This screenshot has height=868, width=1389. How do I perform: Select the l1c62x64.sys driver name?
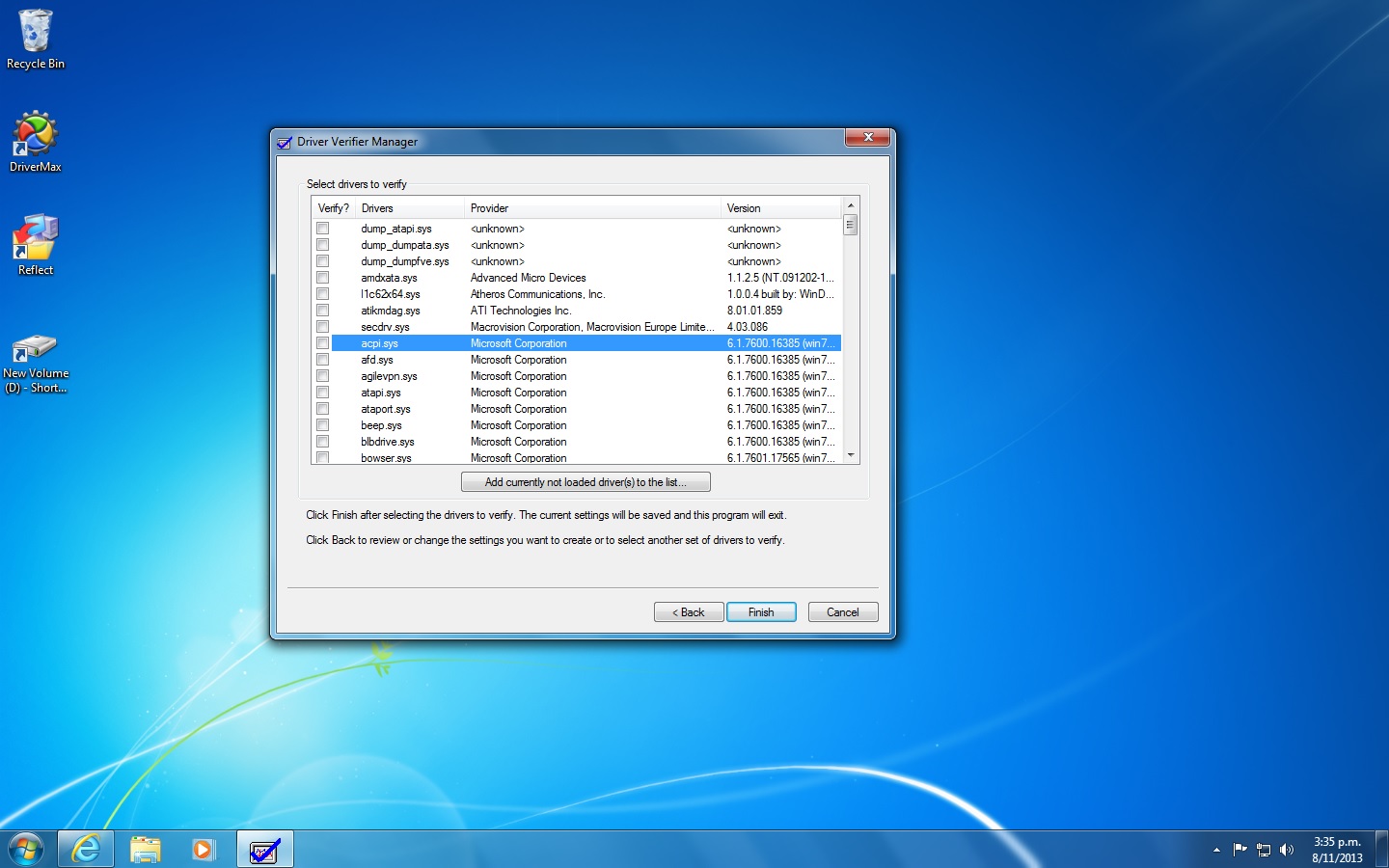tap(391, 294)
